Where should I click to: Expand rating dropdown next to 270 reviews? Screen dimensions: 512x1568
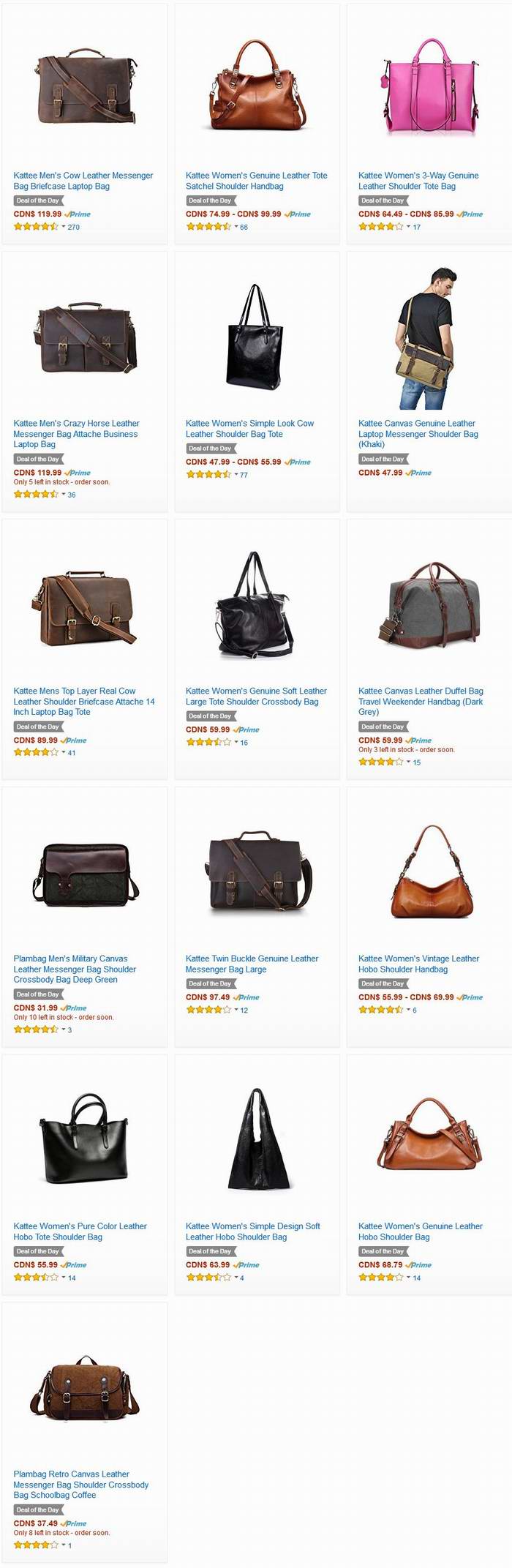coord(64,227)
